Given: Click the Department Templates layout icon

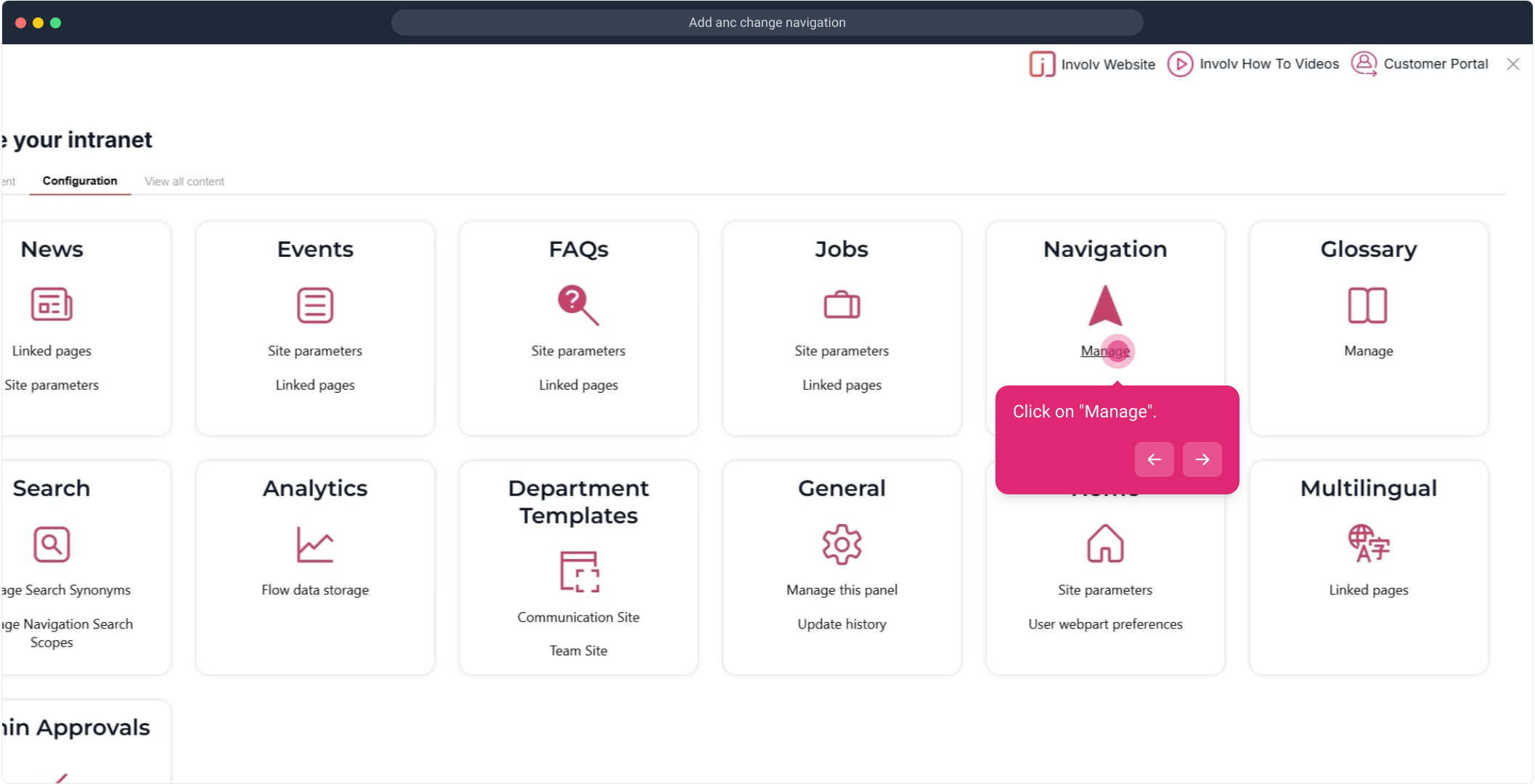Looking at the screenshot, I should (x=579, y=572).
